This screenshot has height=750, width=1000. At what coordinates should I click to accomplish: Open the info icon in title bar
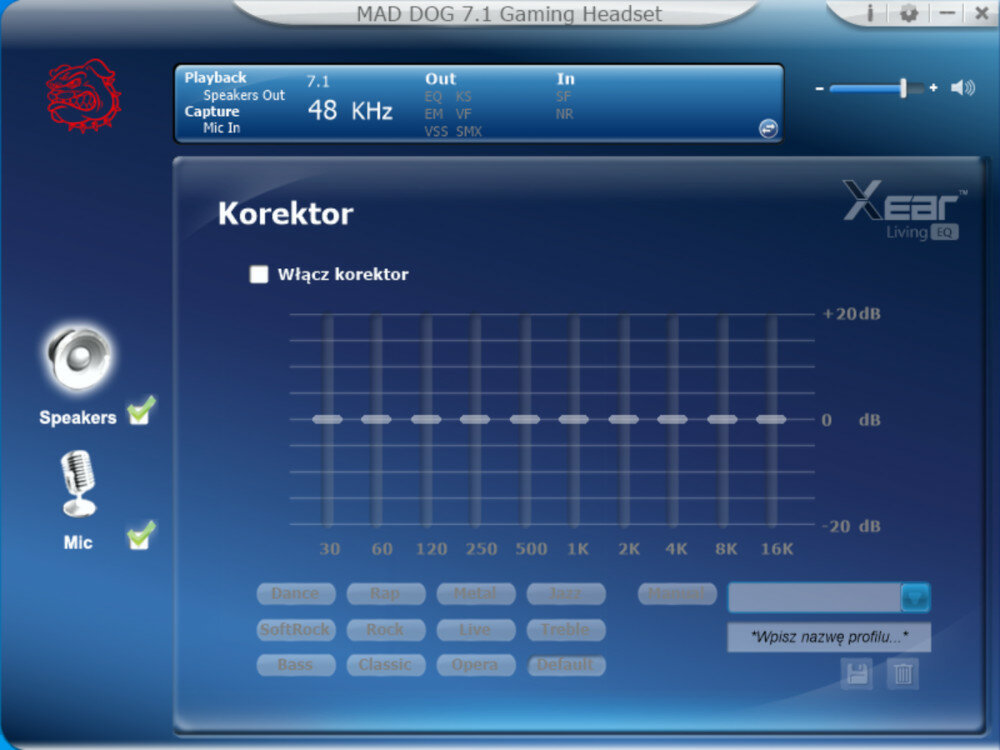click(870, 13)
